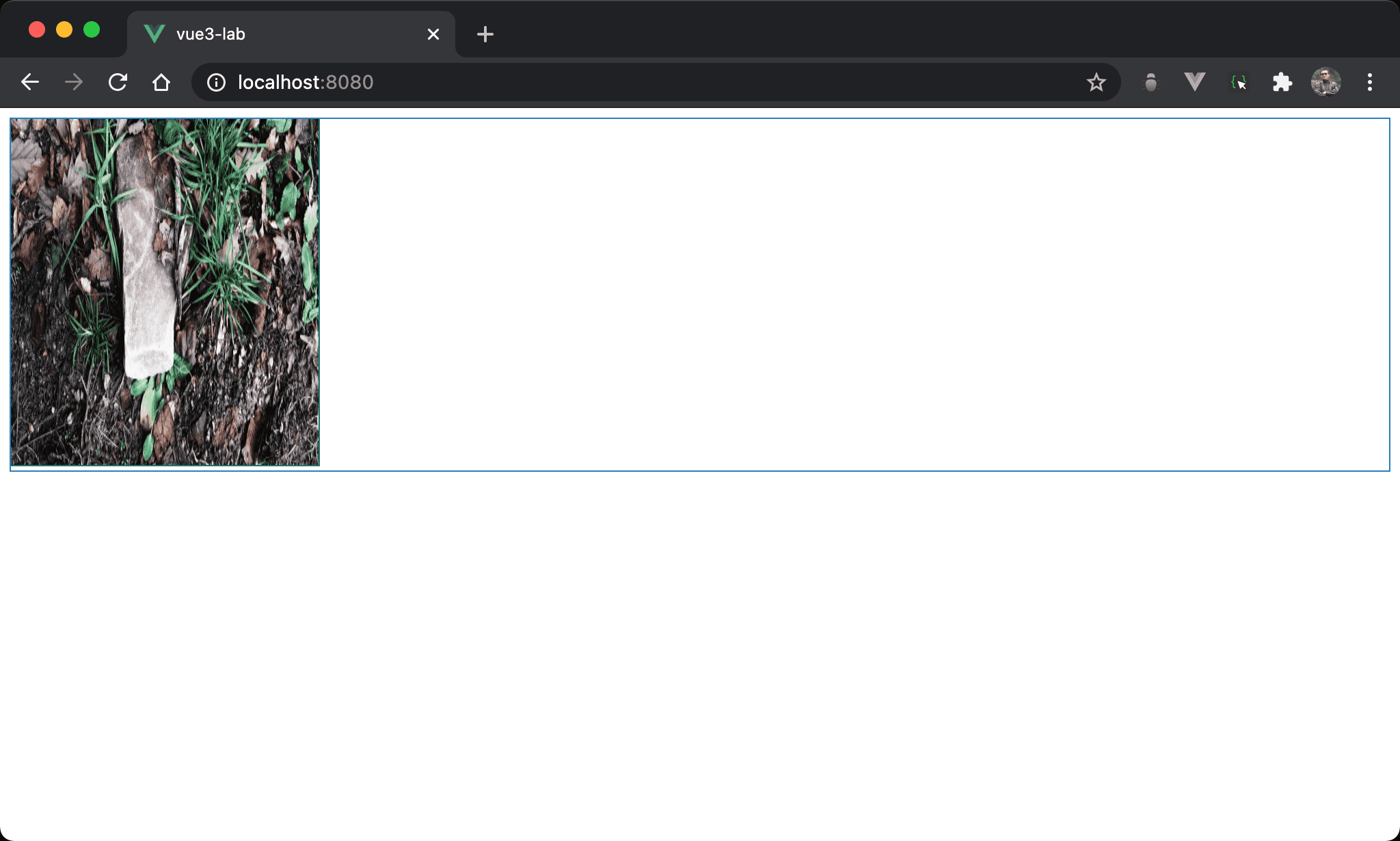Screen dimensions: 1400x841
Task: Go to the browser home page
Action: pyautogui.click(x=161, y=83)
